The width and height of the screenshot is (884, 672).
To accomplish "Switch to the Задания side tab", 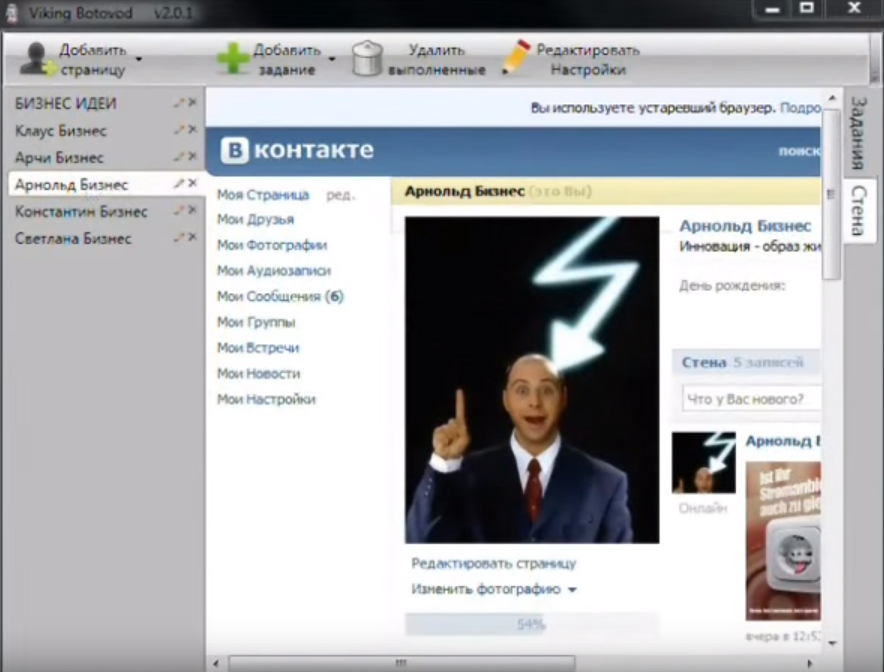I will [857, 133].
